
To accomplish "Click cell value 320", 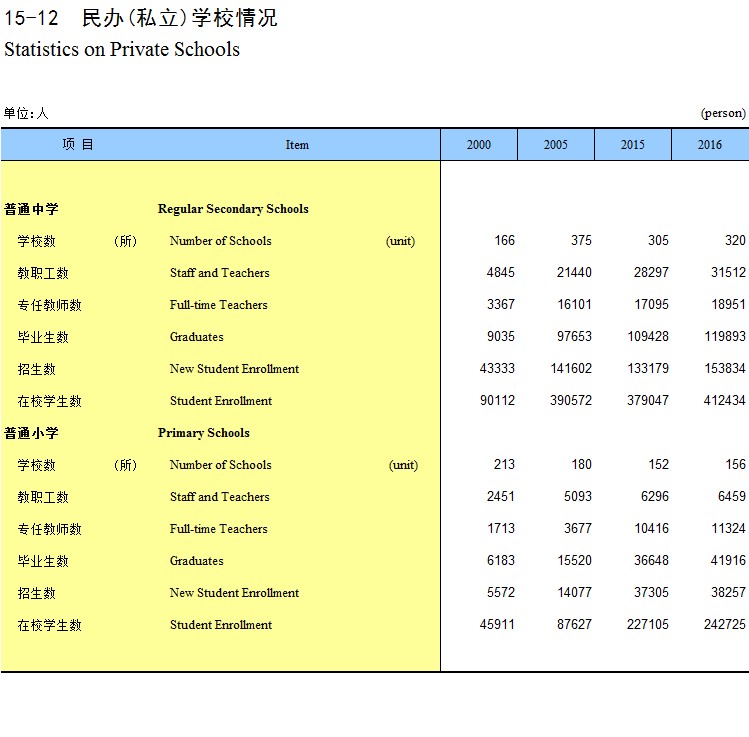I will 735,240.
